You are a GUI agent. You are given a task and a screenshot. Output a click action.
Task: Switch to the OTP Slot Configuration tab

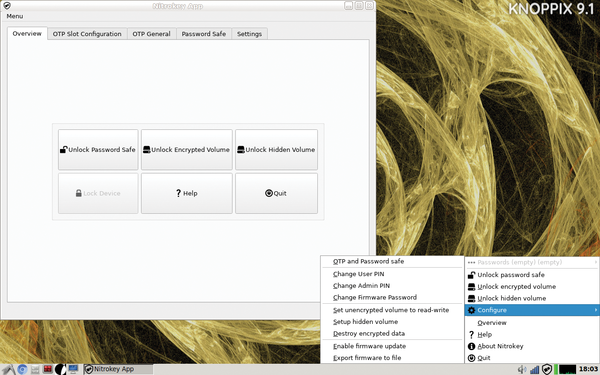point(87,34)
